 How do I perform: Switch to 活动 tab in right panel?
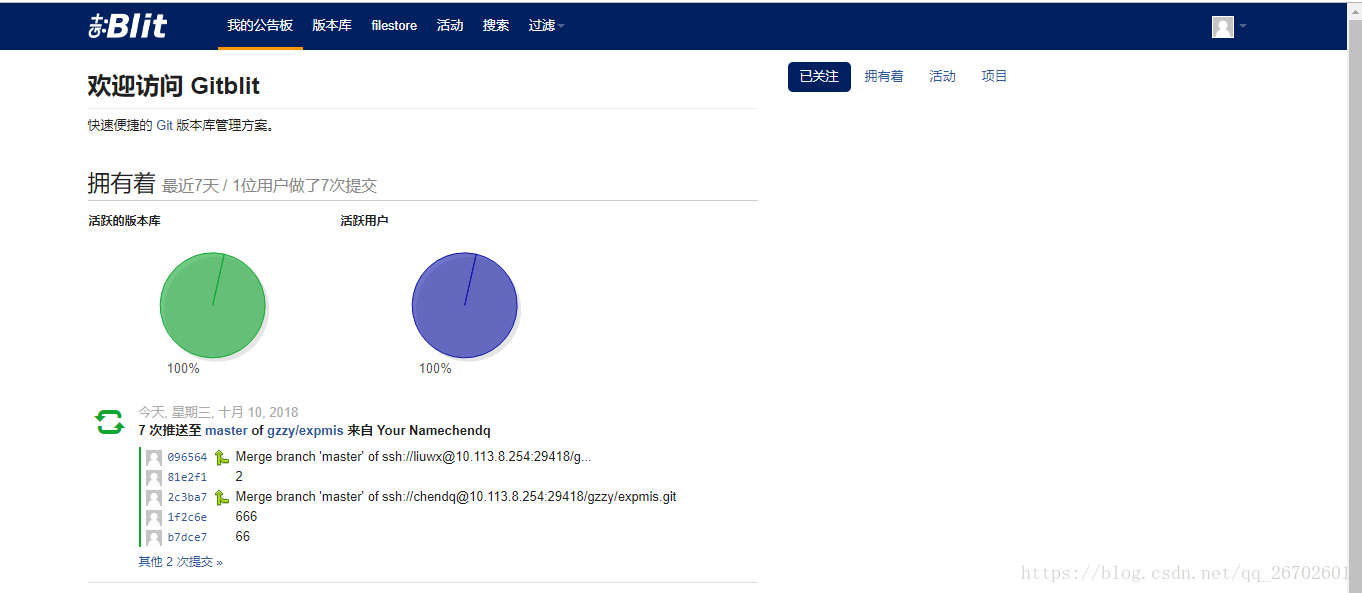click(943, 77)
